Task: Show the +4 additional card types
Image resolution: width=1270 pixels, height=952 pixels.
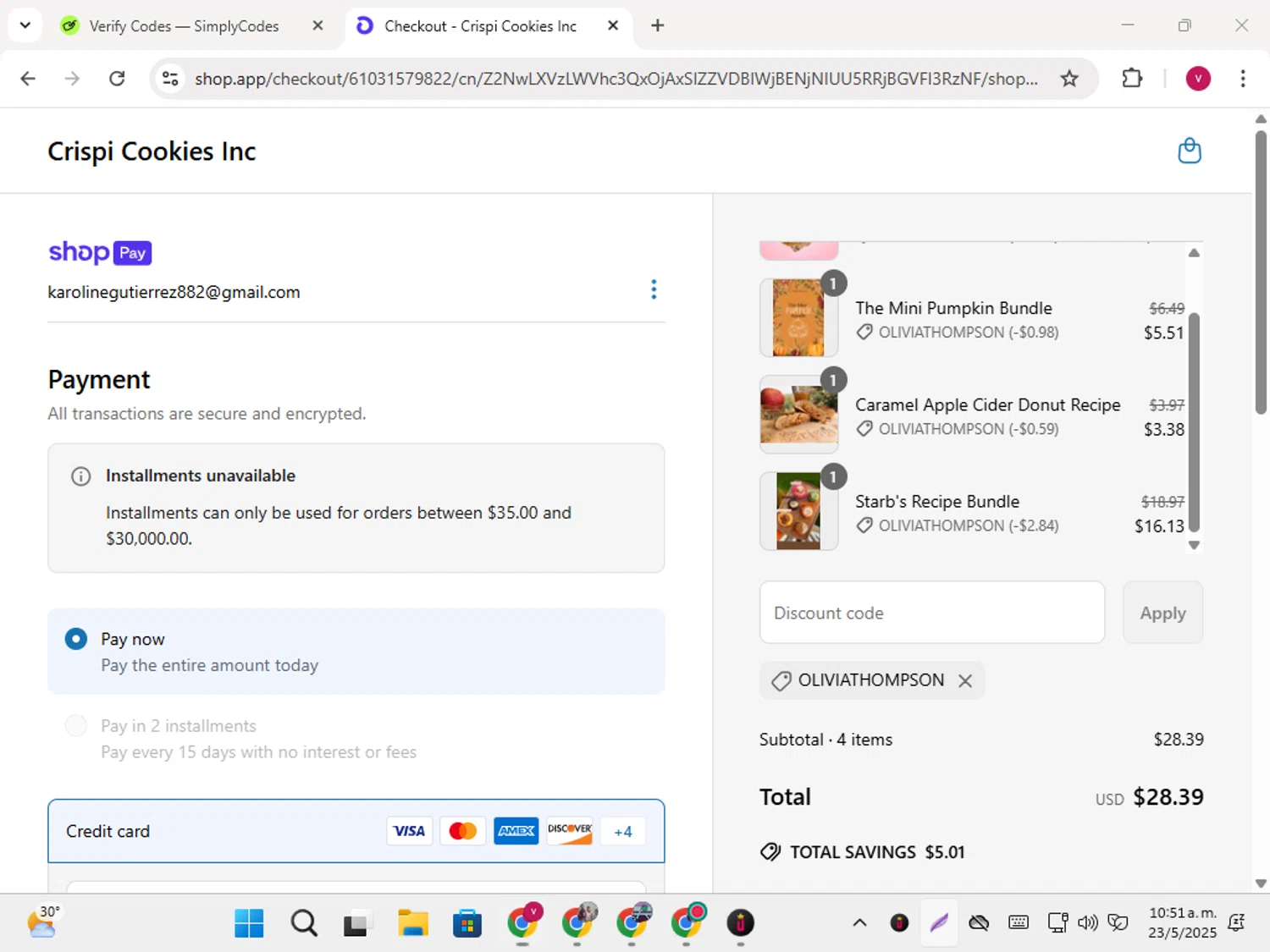Action: 623,831
